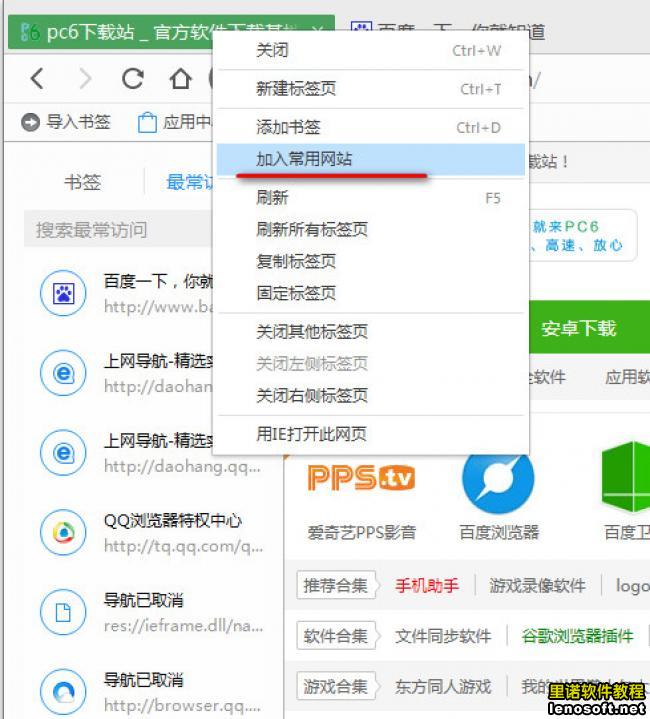Screen dimensions: 650x719
Task: Click the globe icon of QQ浏览器特权中心
Action: tap(63, 532)
